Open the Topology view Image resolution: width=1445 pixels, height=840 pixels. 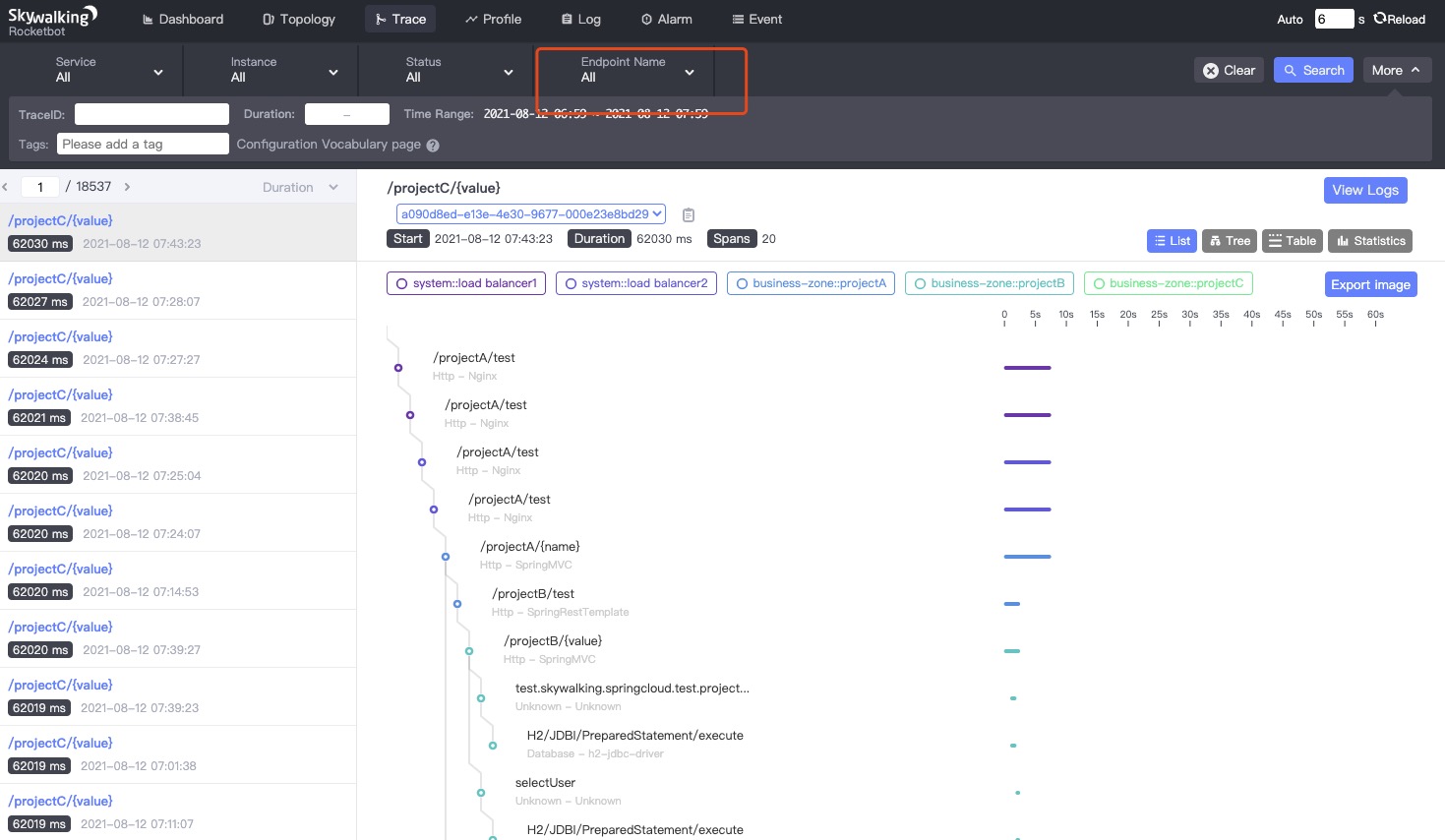pyautogui.click(x=299, y=19)
